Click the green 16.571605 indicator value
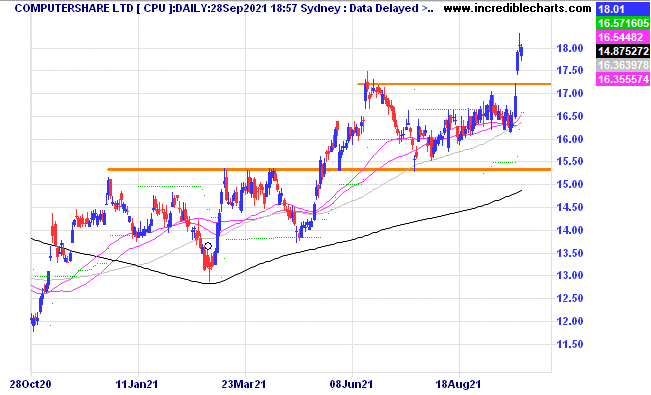Viewport: 651px width, 395px height. (622, 23)
